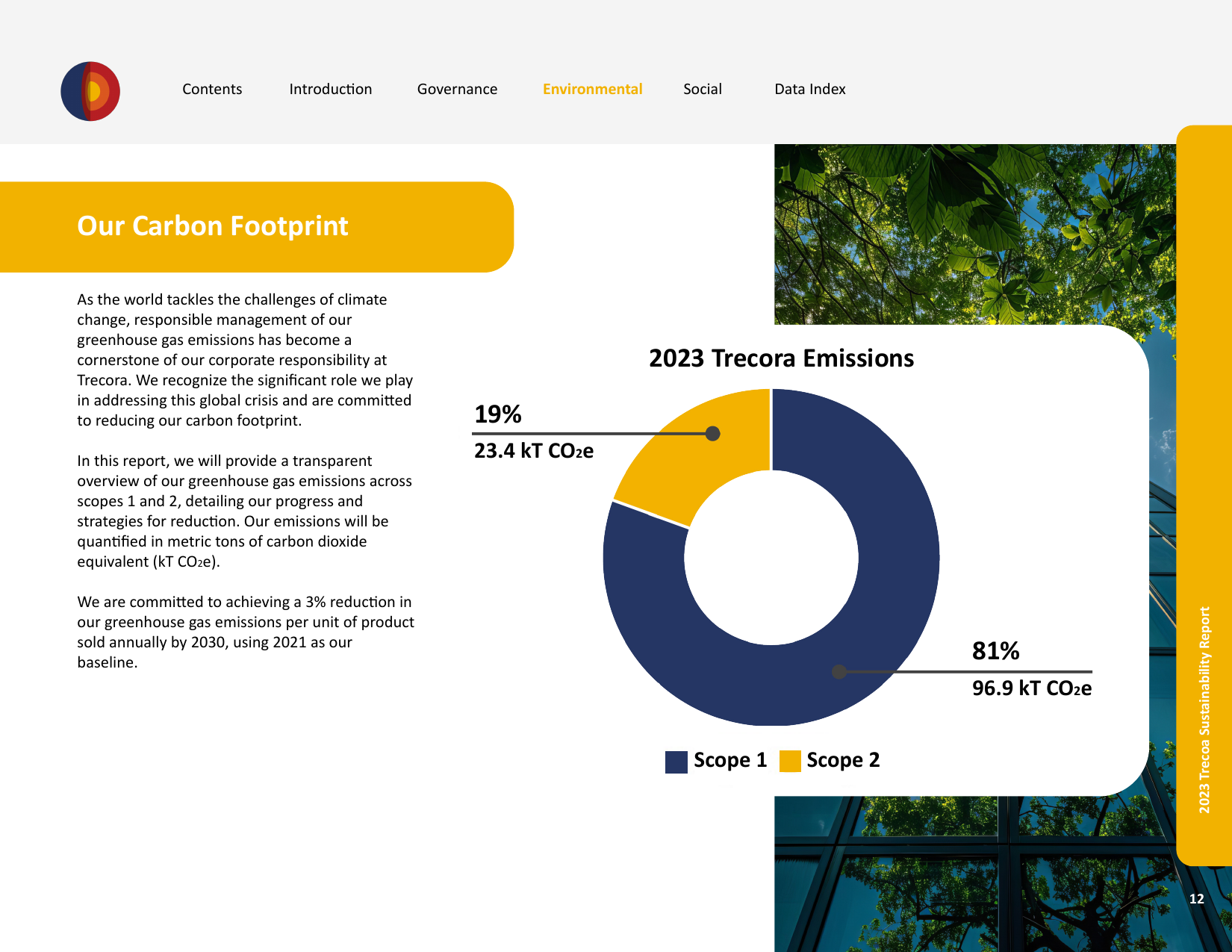The height and width of the screenshot is (952, 1232).
Task: Click the paragraph about 3% reduction by 2030
Action: [x=246, y=632]
